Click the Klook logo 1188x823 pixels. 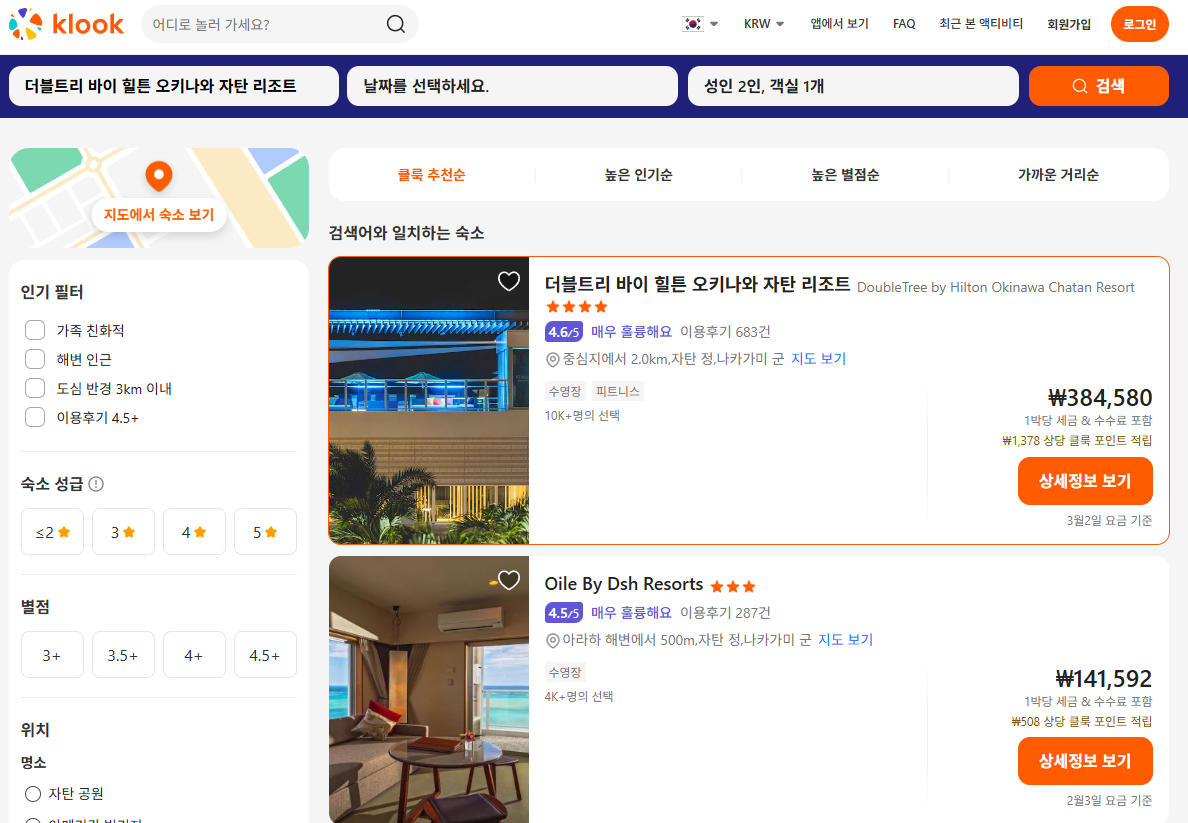[x=66, y=24]
